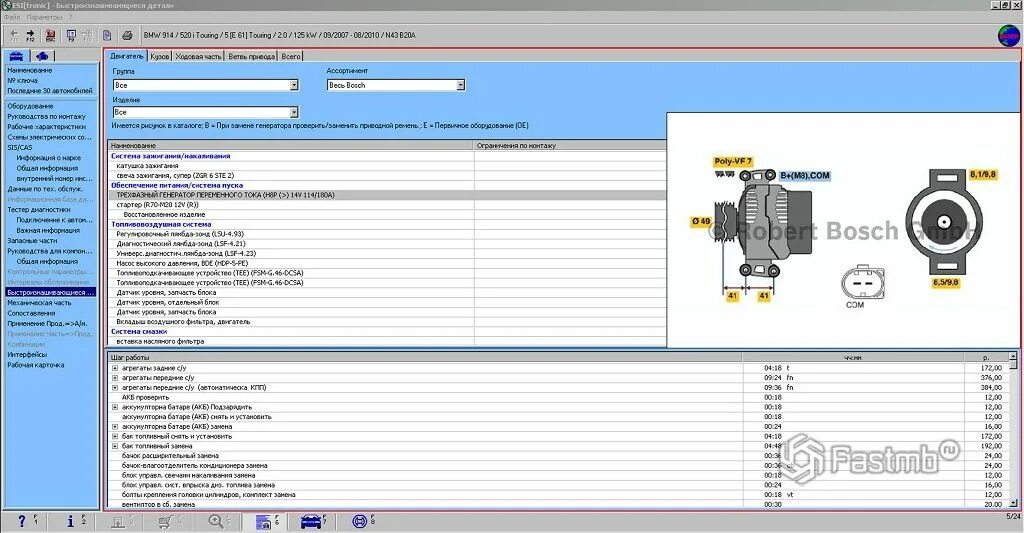The height and width of the screenshot is (533, 1024).
Task: Open the Параметры menu
Action: point(44,17)
